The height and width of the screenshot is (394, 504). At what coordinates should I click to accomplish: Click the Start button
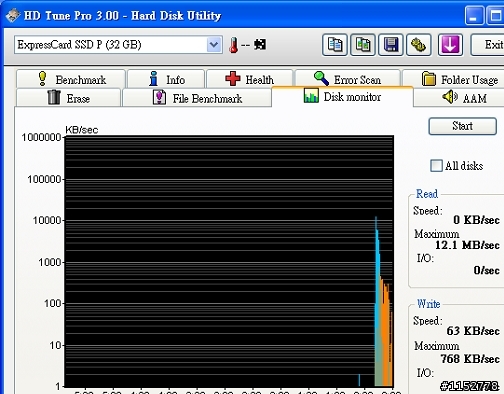tap(462, 126)
